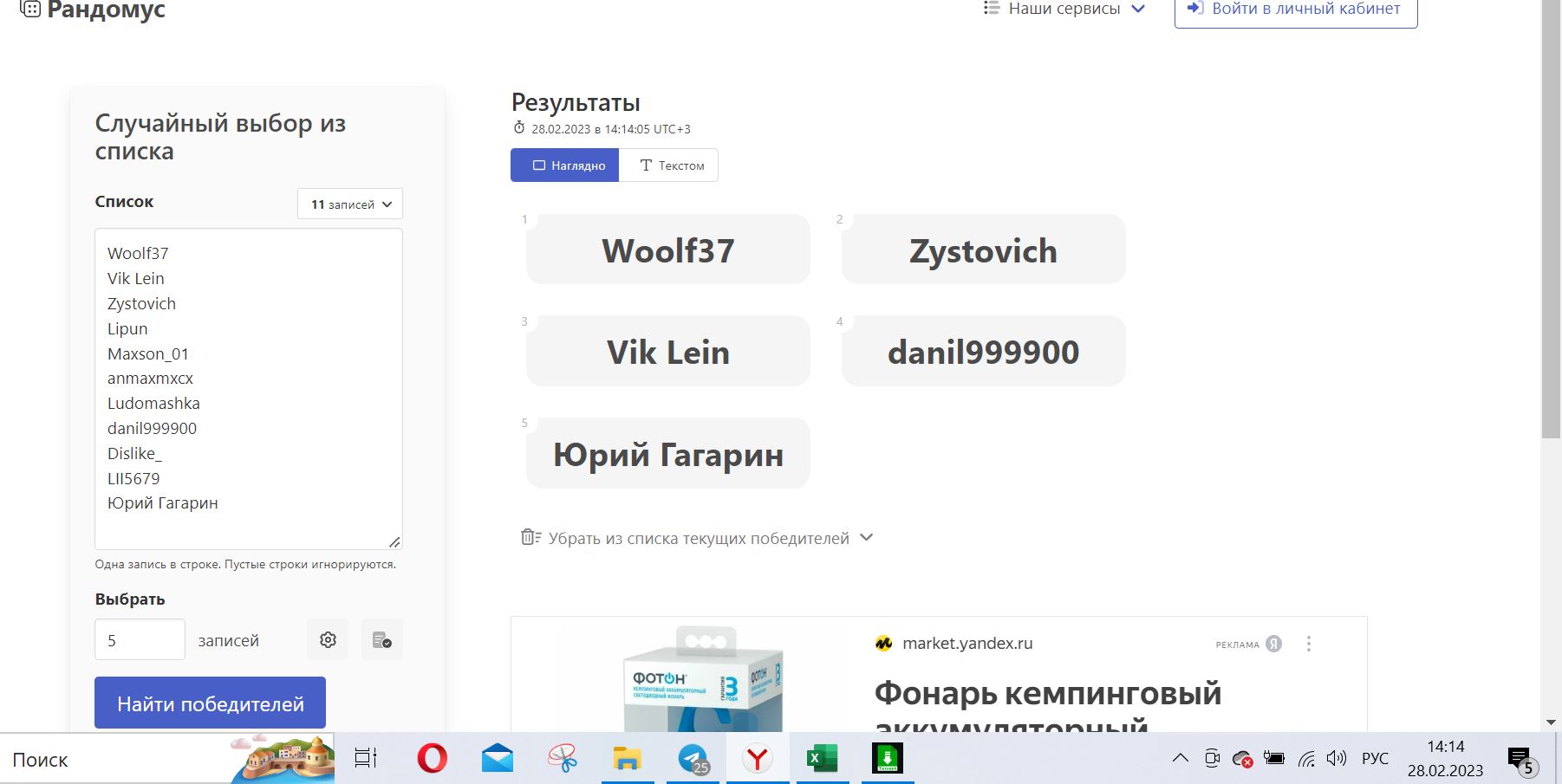Open the volume control in the system tray

coord(1336,759)
